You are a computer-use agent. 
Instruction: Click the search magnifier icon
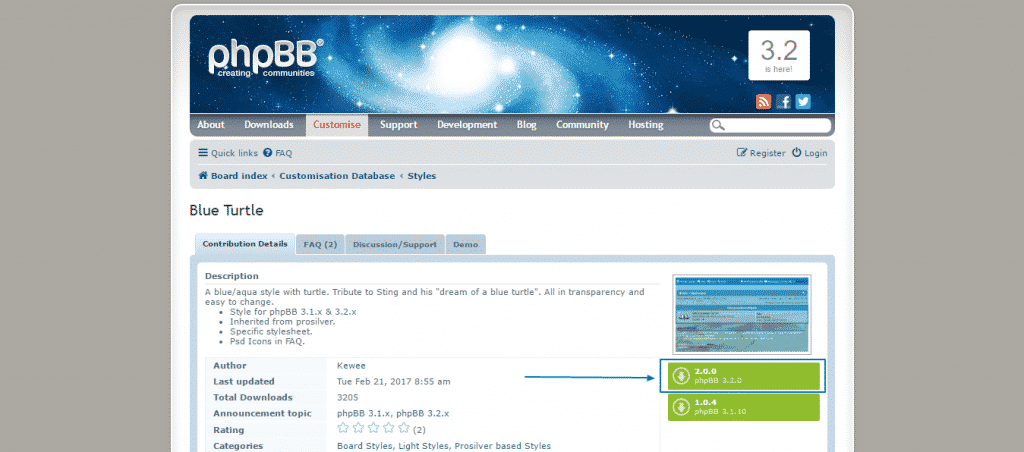tap(717, 126)
